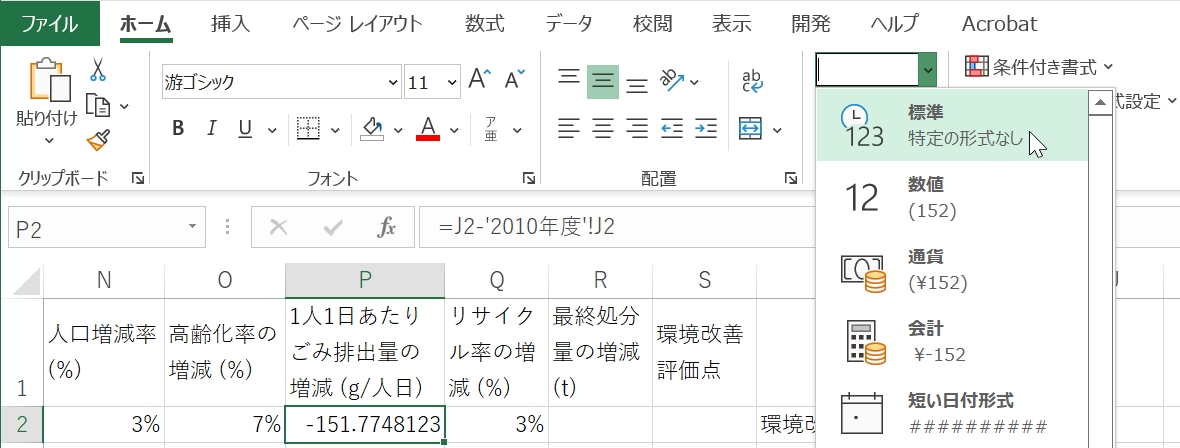This screenshot has width=1180, height=448.
Task: Select the 会計 accounting format
Action: [x=952, y=342]
